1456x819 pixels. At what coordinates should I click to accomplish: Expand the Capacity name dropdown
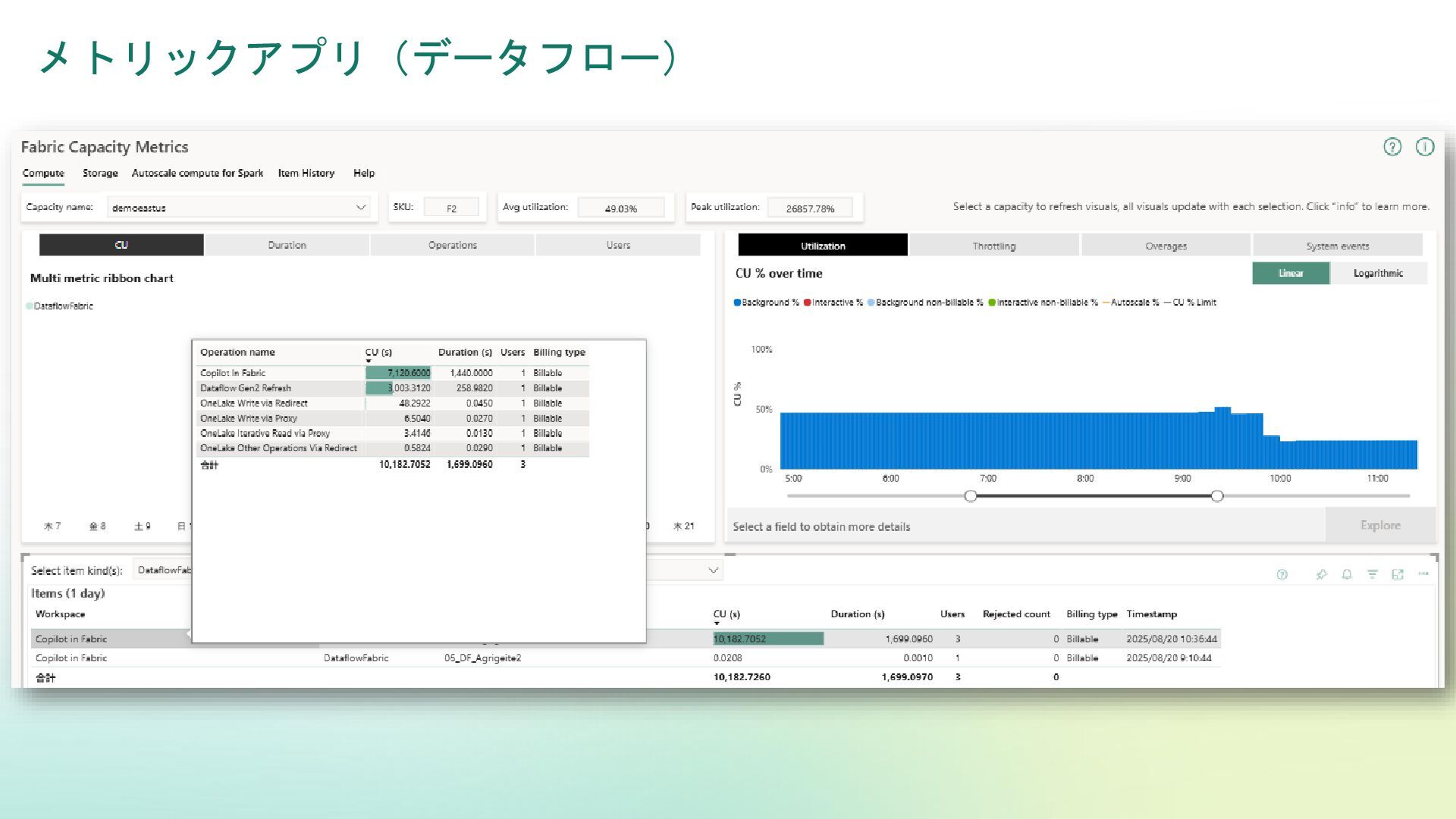coord(361,208)
